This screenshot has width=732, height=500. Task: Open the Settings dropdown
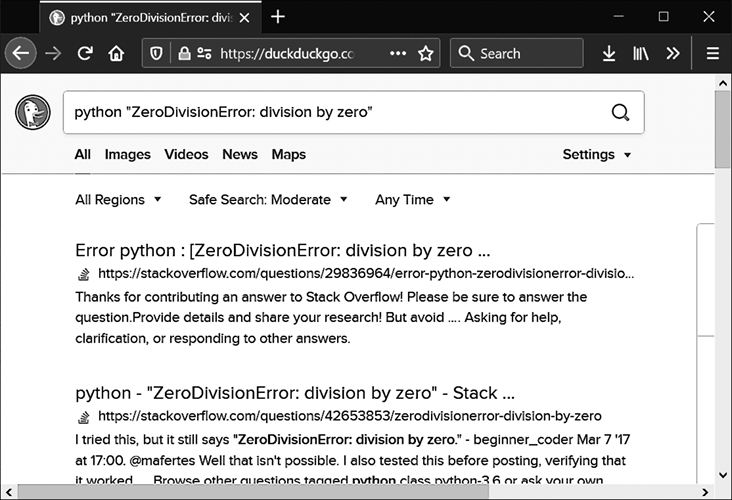[597, 155]
